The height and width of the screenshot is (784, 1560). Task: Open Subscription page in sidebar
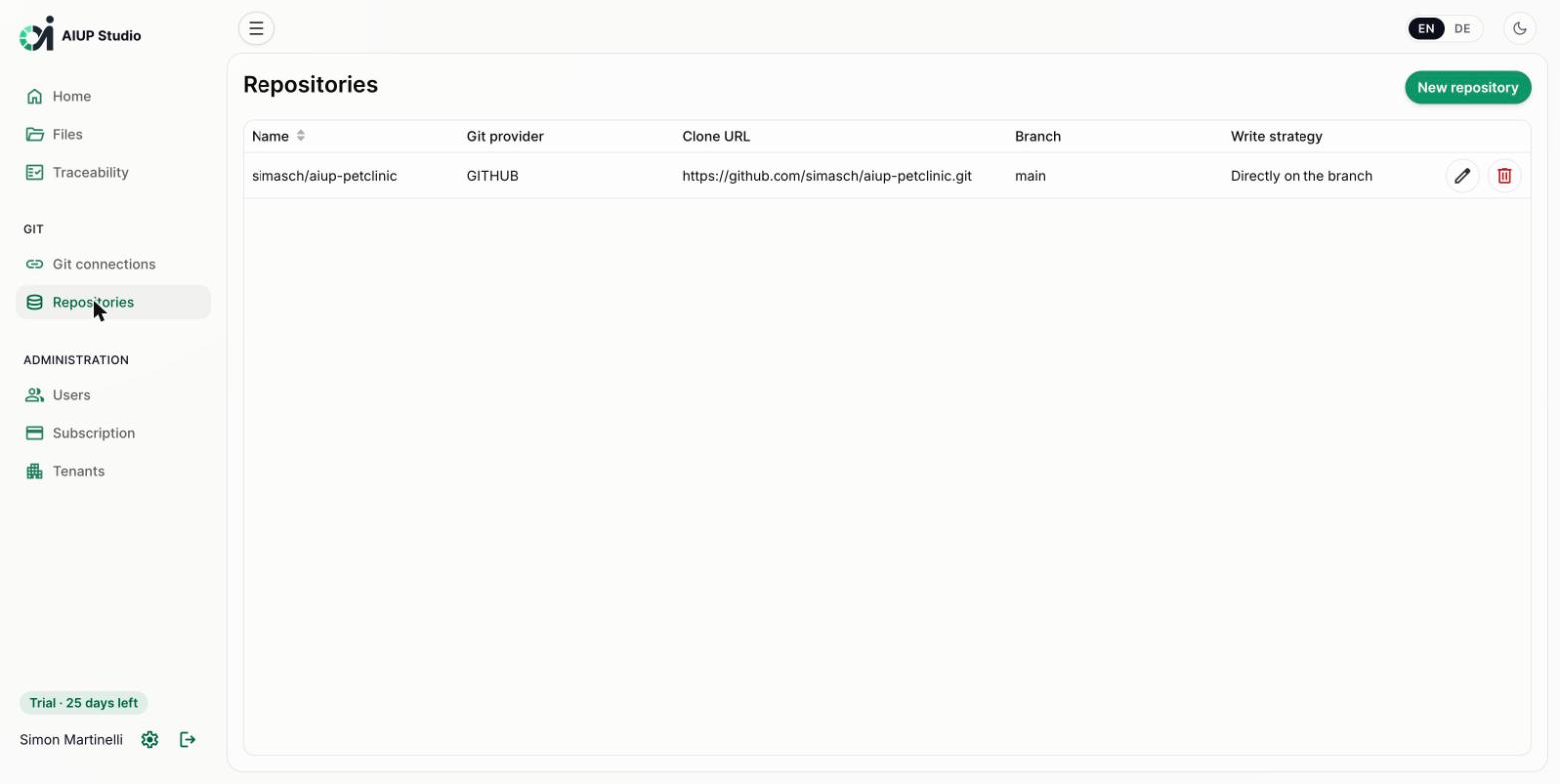[x=113, y=433]
